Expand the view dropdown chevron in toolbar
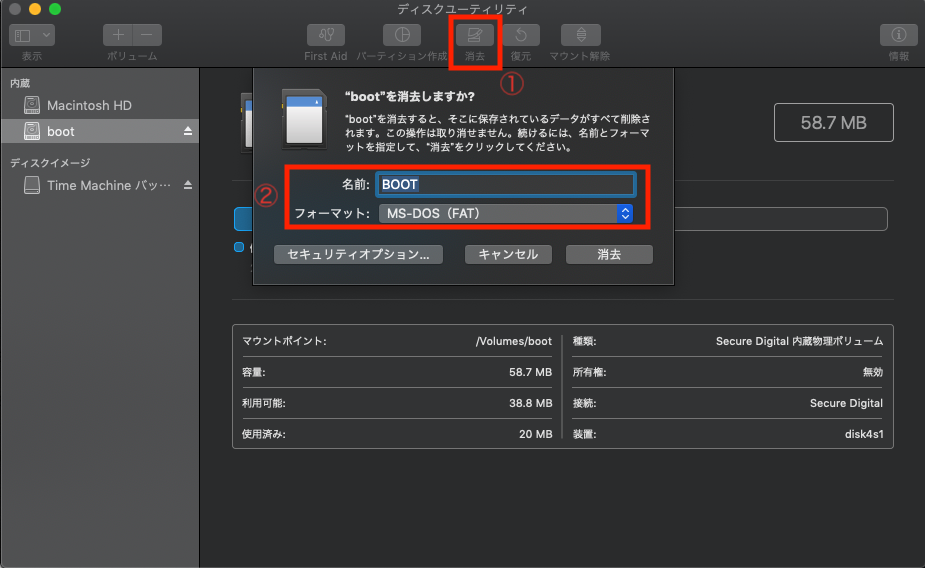This screenshot has height=568, width=925. (47, 35)
